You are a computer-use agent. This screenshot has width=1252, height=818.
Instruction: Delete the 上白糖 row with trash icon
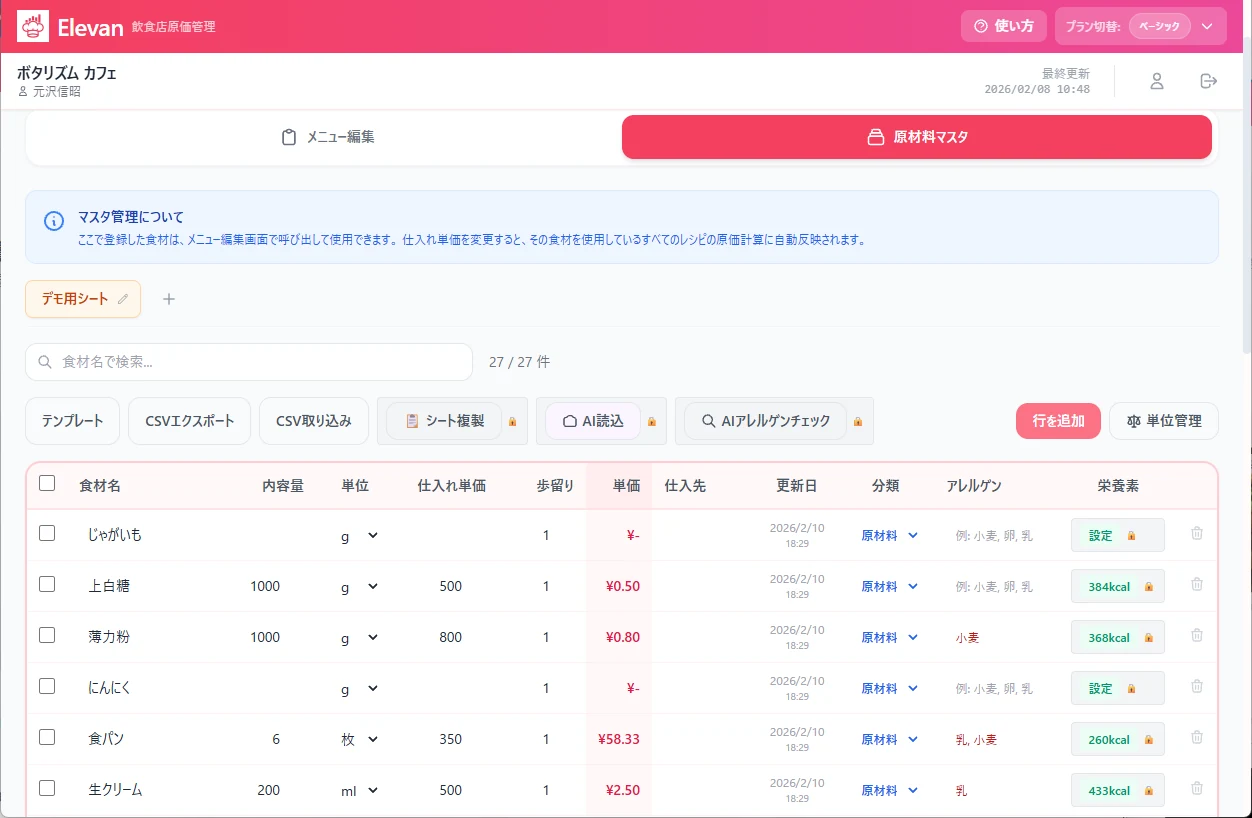(1197, 585)
